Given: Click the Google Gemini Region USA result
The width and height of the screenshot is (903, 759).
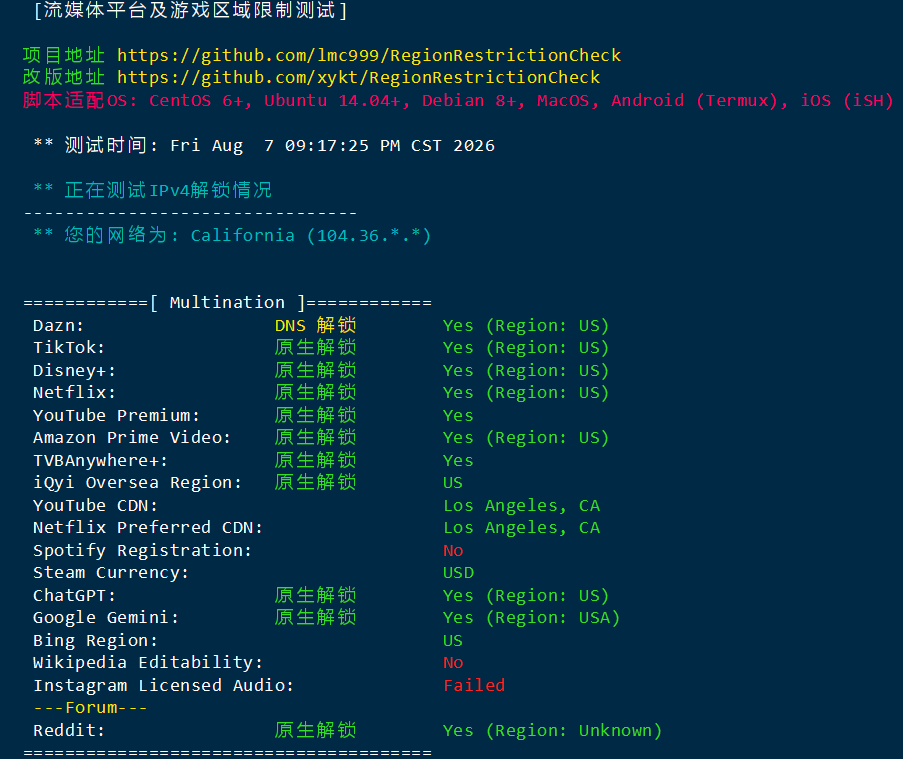Looking at the screenshot, I should pyautogui.click(x=531, y=617).
